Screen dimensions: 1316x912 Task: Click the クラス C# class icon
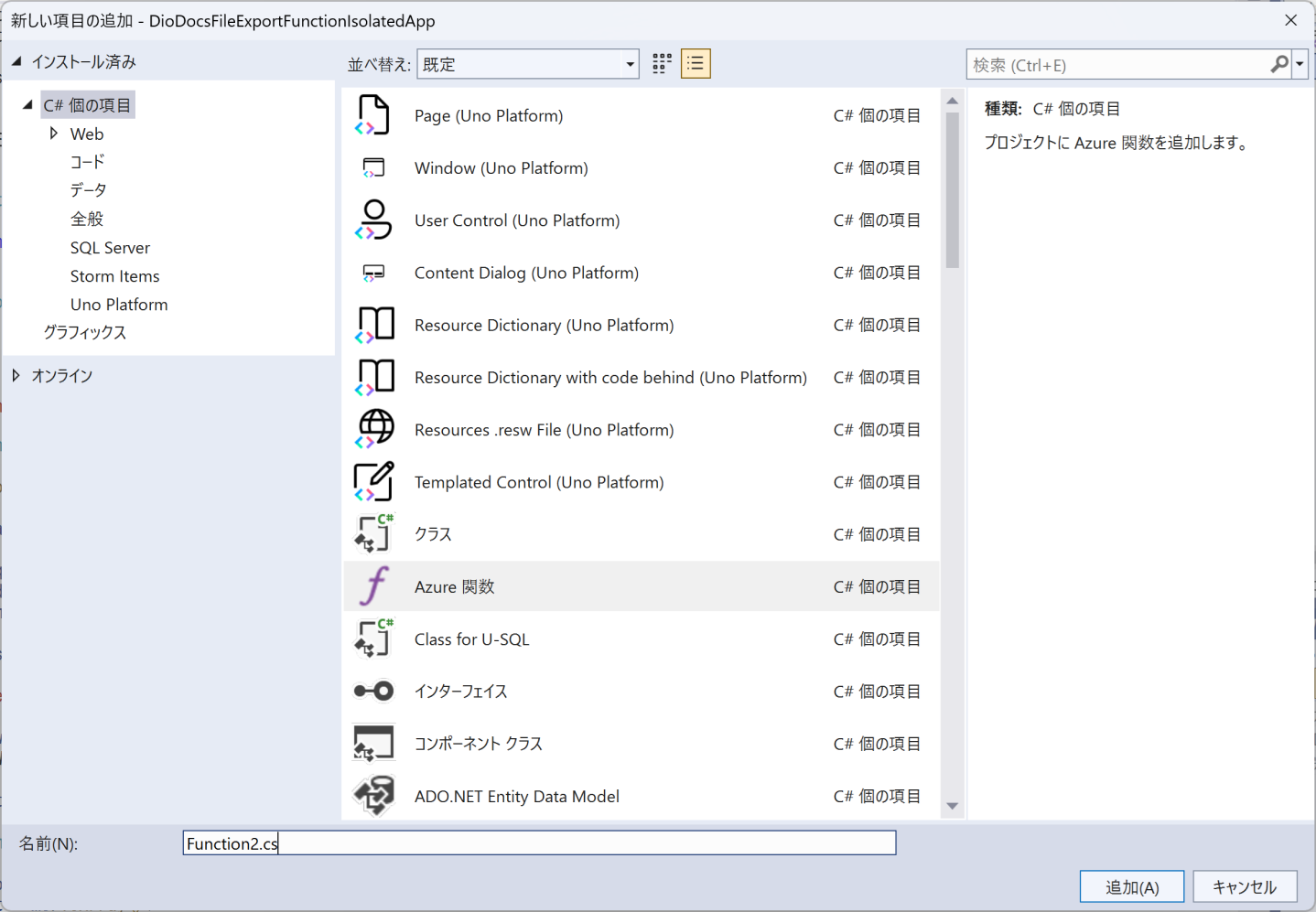[373, 533]
